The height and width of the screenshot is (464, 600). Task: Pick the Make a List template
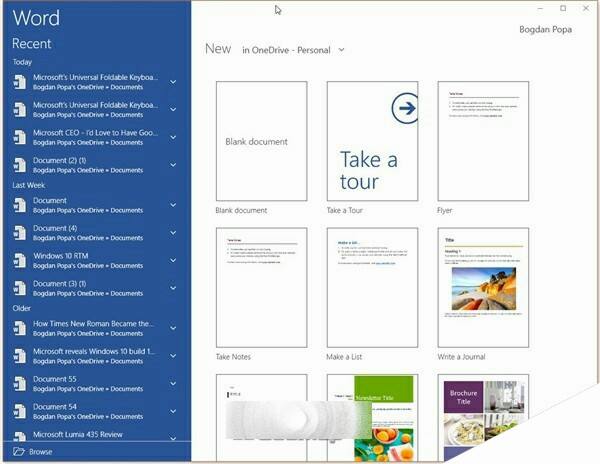pos(372,288)
